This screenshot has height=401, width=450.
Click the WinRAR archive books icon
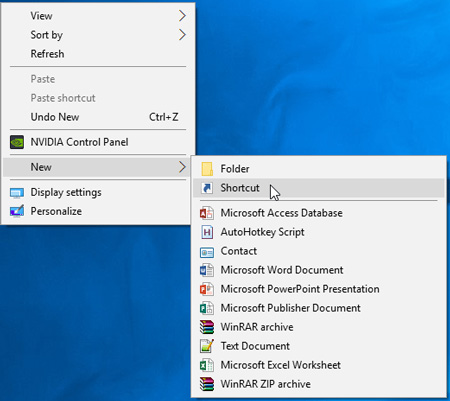207,327
